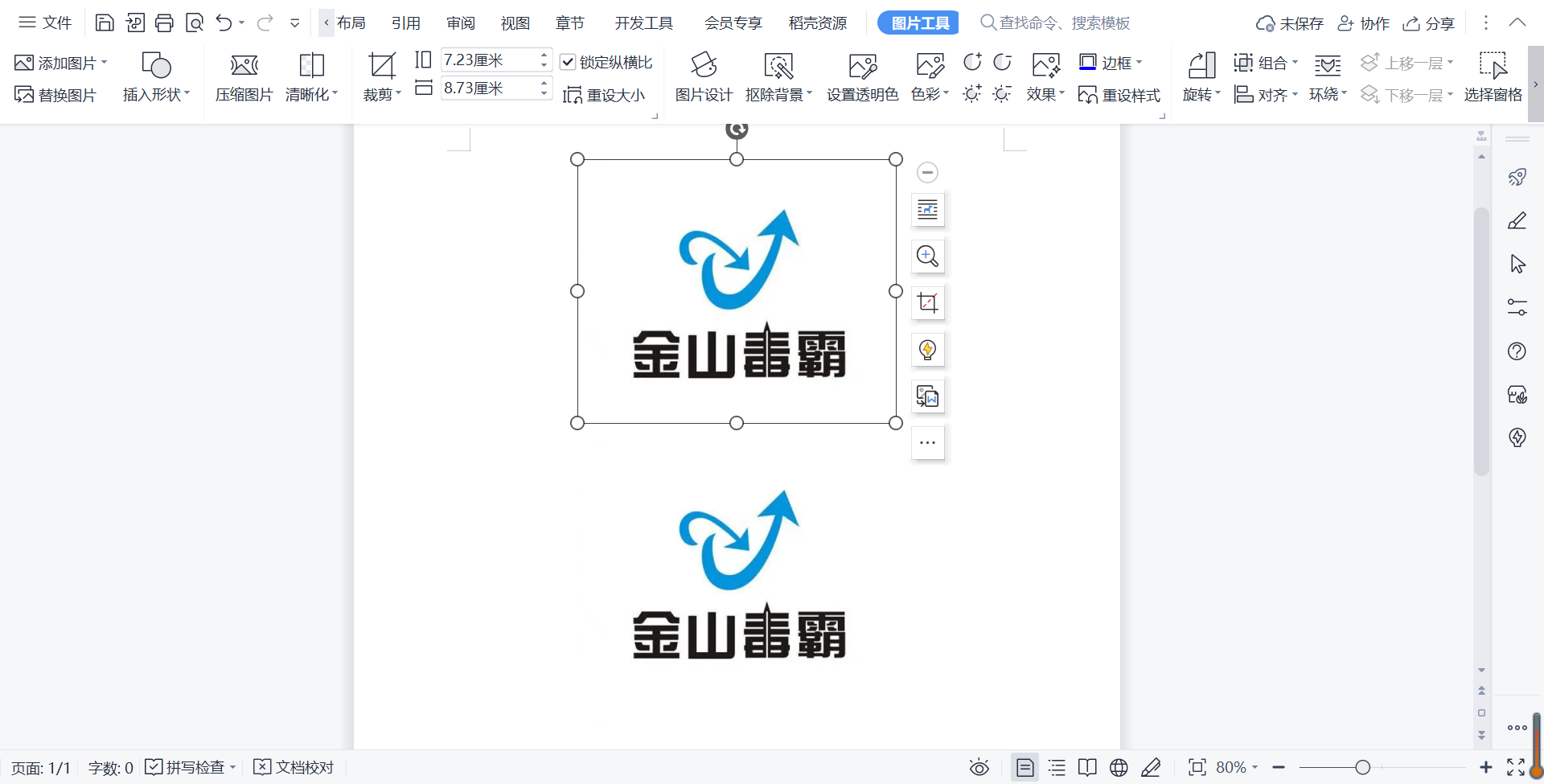Switch to outline view icon in status bar

(1057, 768)
